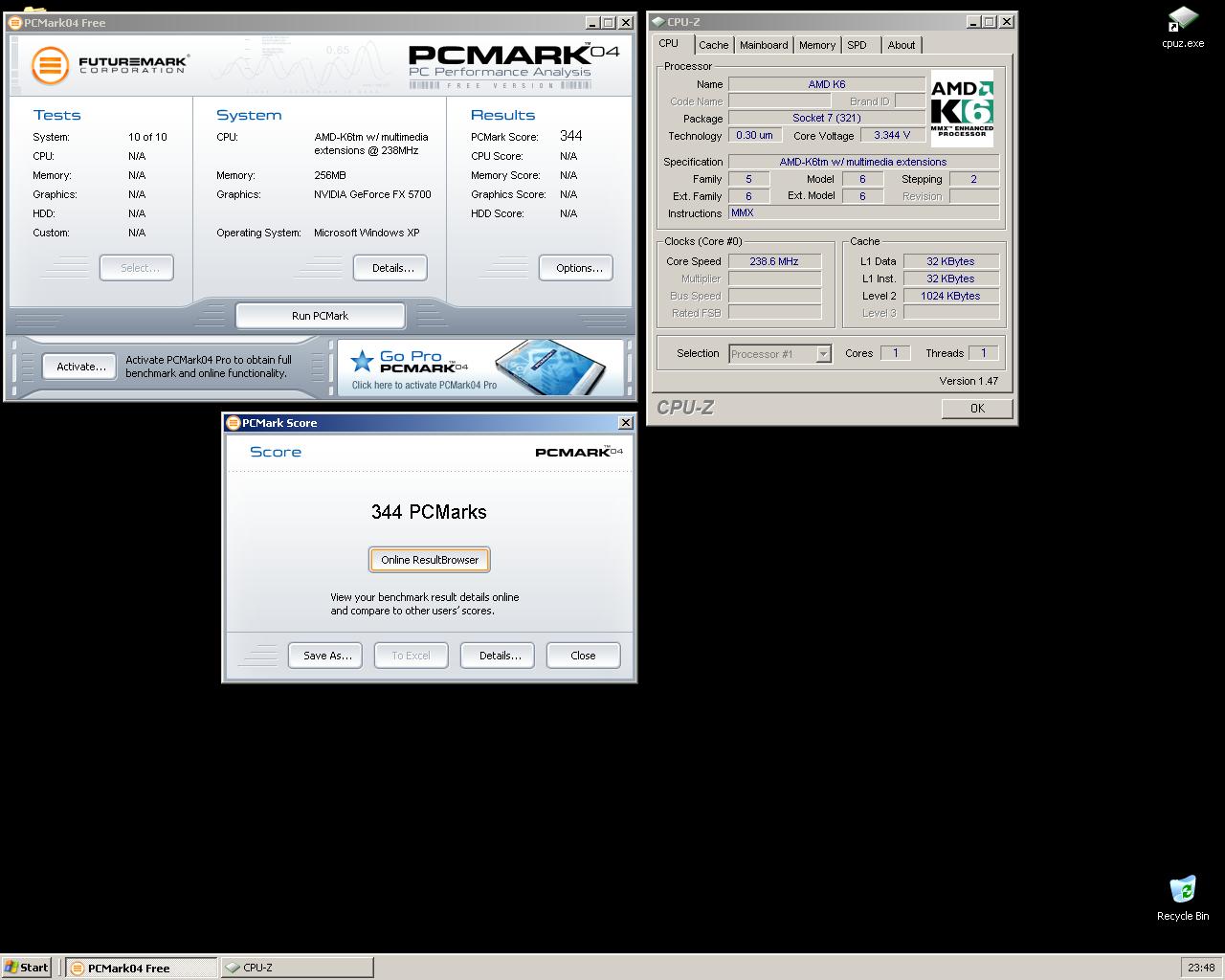
Task: Click the system tray clock 23:48
Action: (1201, 968)
